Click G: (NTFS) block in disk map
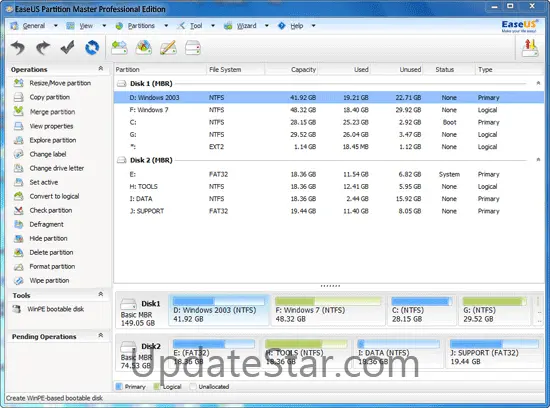This screenshot has width=550, height=408. tap(495, 310)
